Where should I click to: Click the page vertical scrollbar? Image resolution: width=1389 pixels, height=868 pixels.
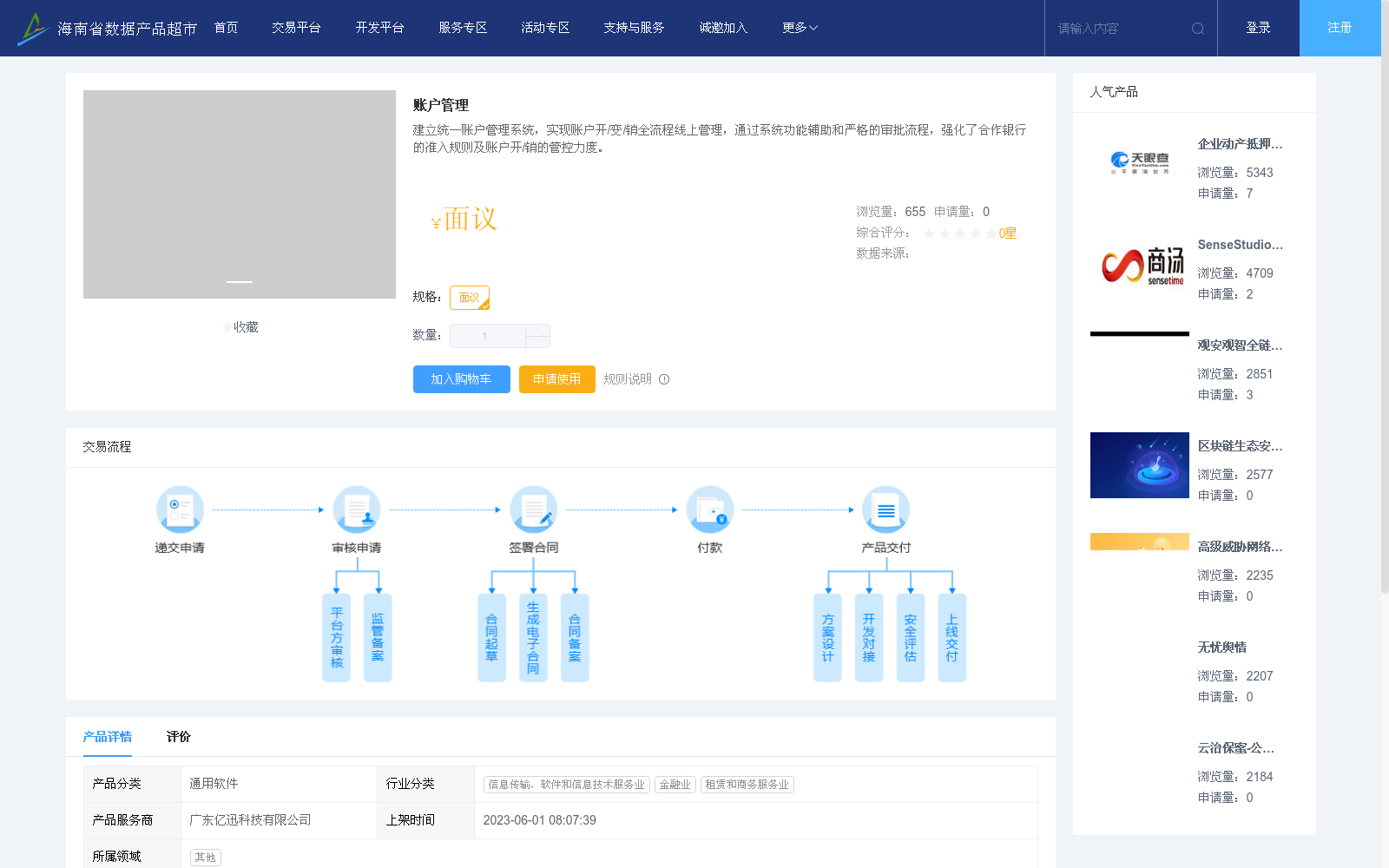click(1385, 295)
